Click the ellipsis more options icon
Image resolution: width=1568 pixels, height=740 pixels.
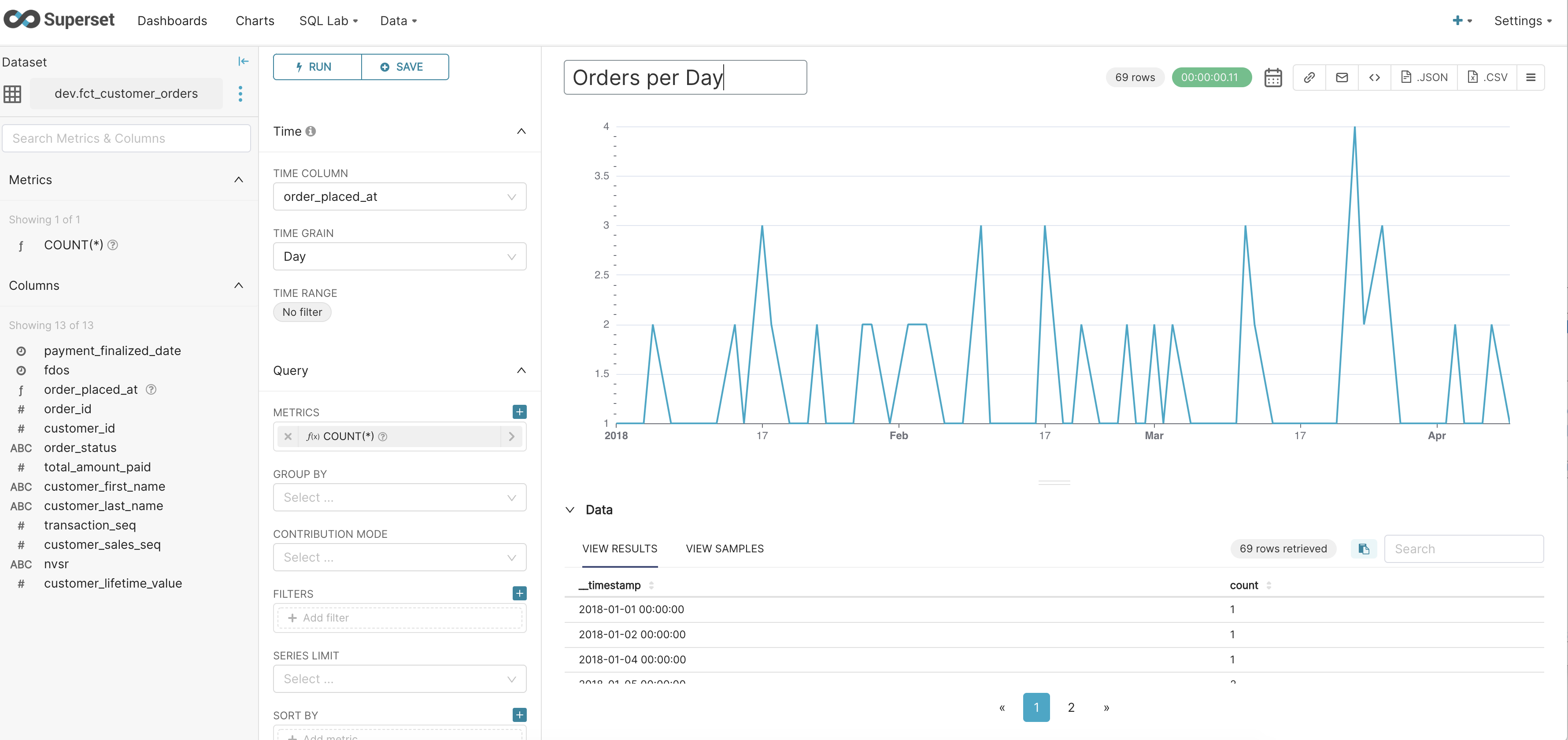point(240,94)
